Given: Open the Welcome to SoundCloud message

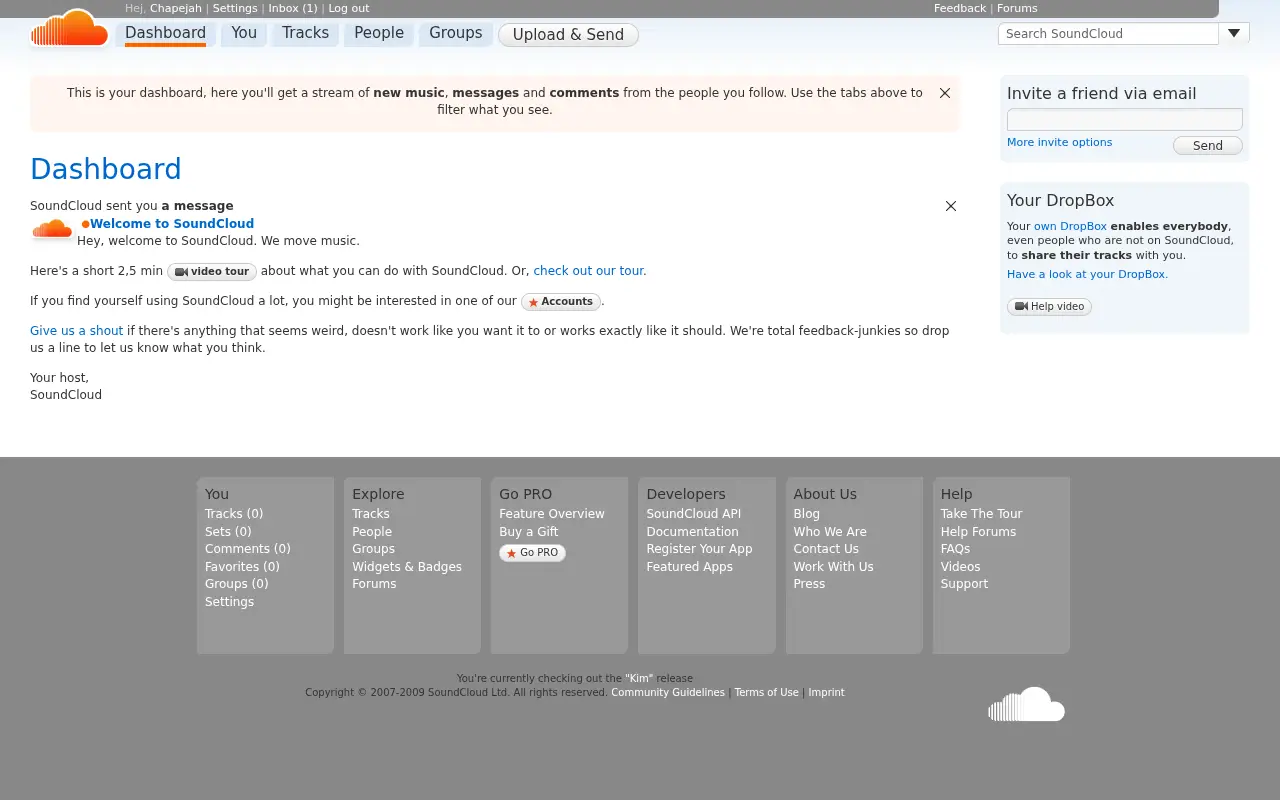Looking at the screenshot, I should [x=172, y=224].
